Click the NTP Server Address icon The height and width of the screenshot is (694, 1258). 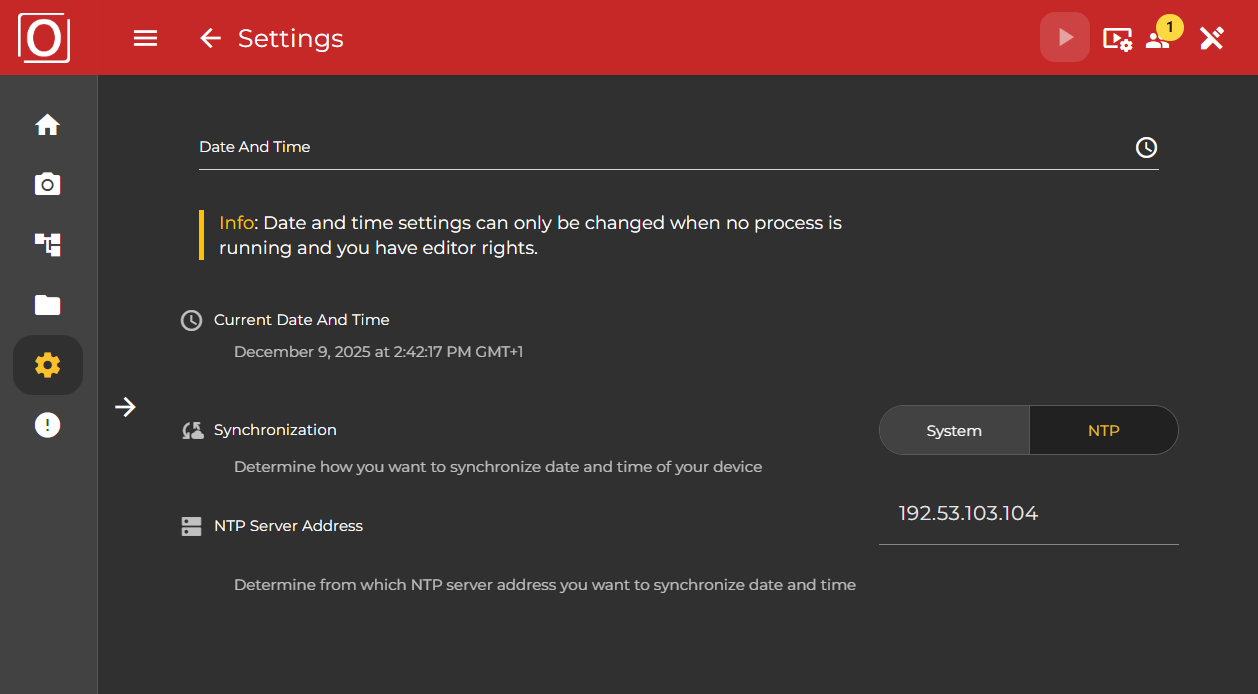[x=191, y=526]
